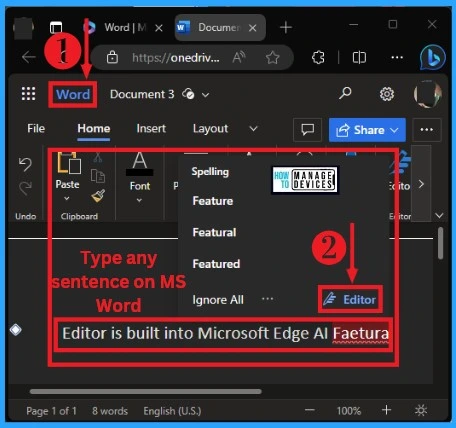
Task: Open Editor from the spelling menu
Action: (349, 299)
